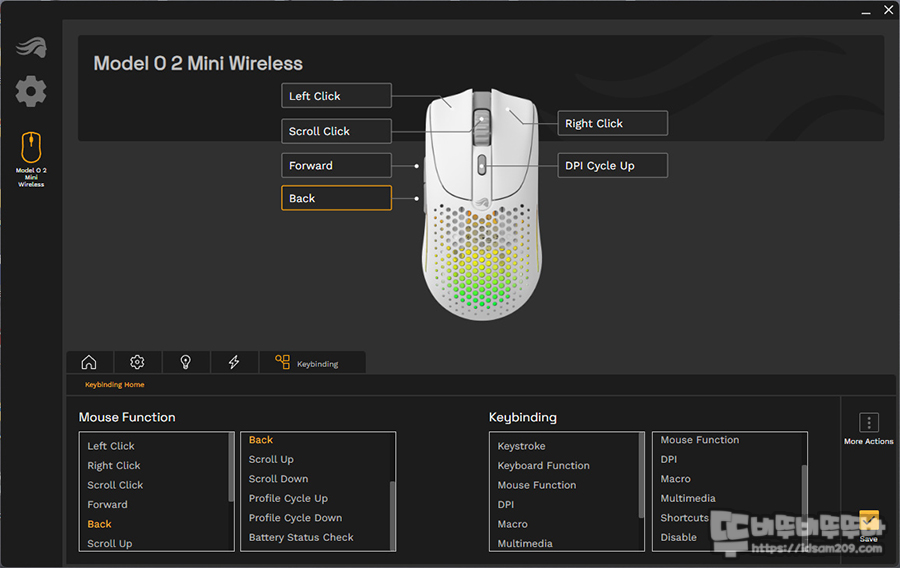
Task: Choose Scroll Down in second function list
Action: click(278, 478)
